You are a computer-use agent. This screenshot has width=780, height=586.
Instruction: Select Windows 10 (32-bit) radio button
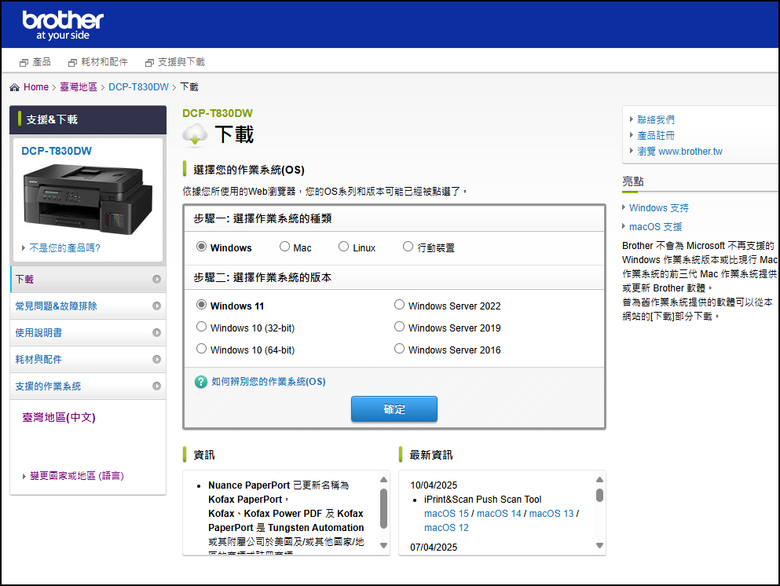click(x=201, y=327)
